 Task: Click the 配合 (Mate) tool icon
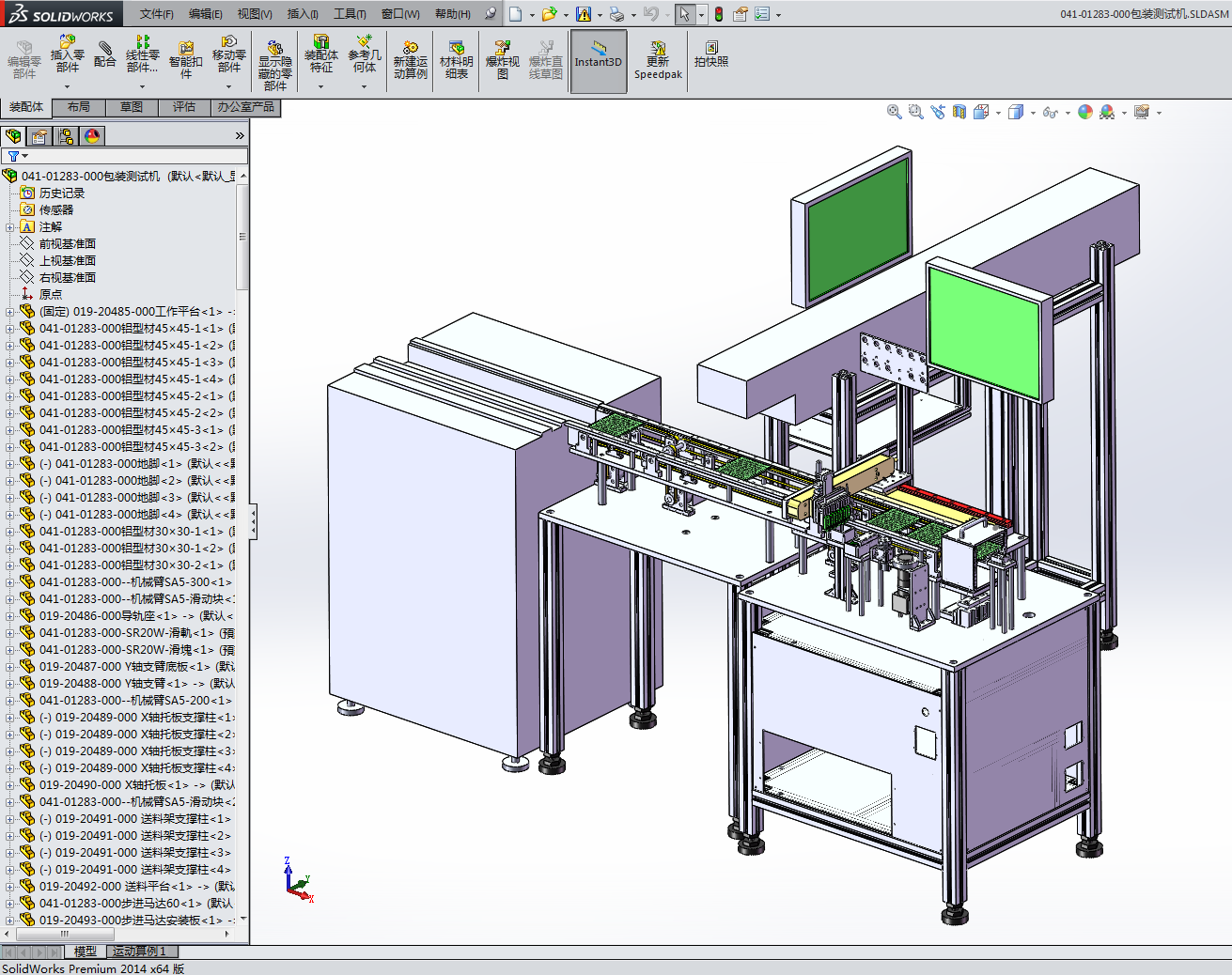pos(104,54)
